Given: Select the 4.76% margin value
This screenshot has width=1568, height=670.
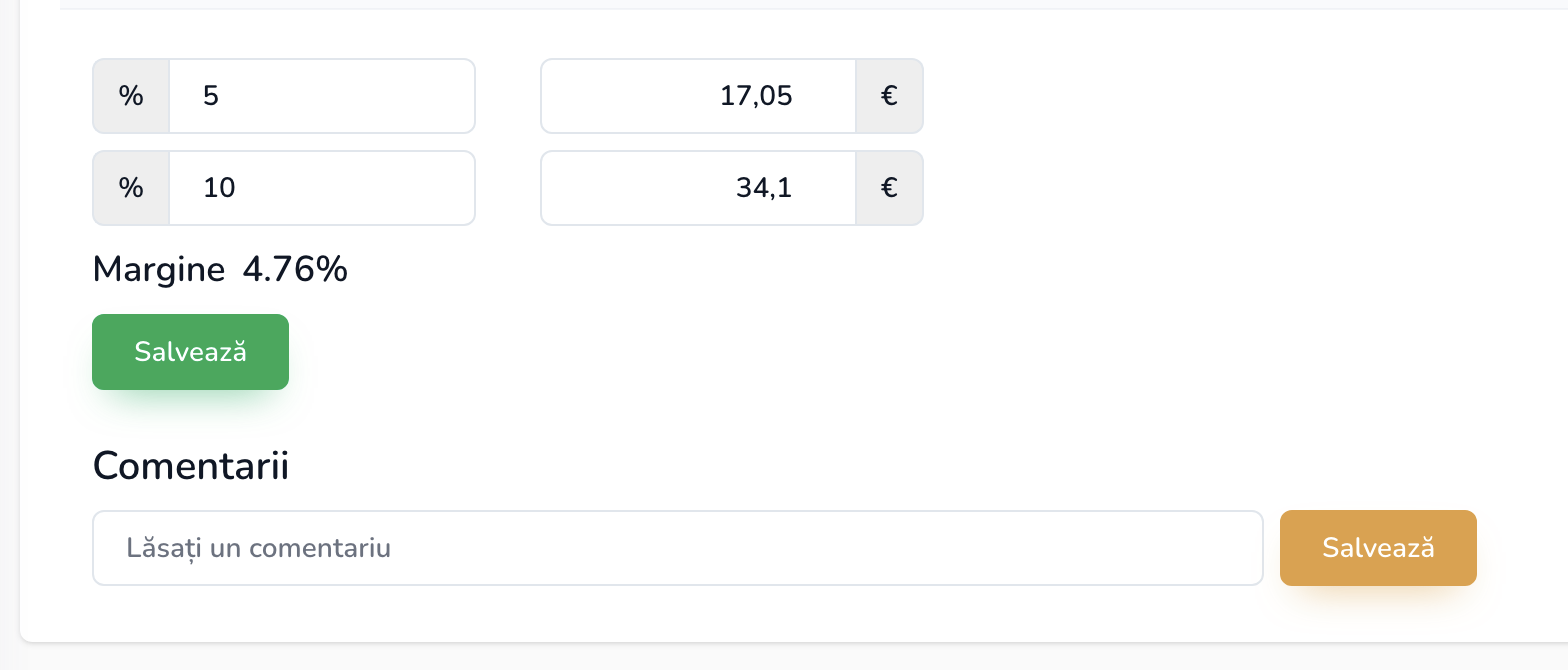Looking at the screenshot, I should click(295, 270).
